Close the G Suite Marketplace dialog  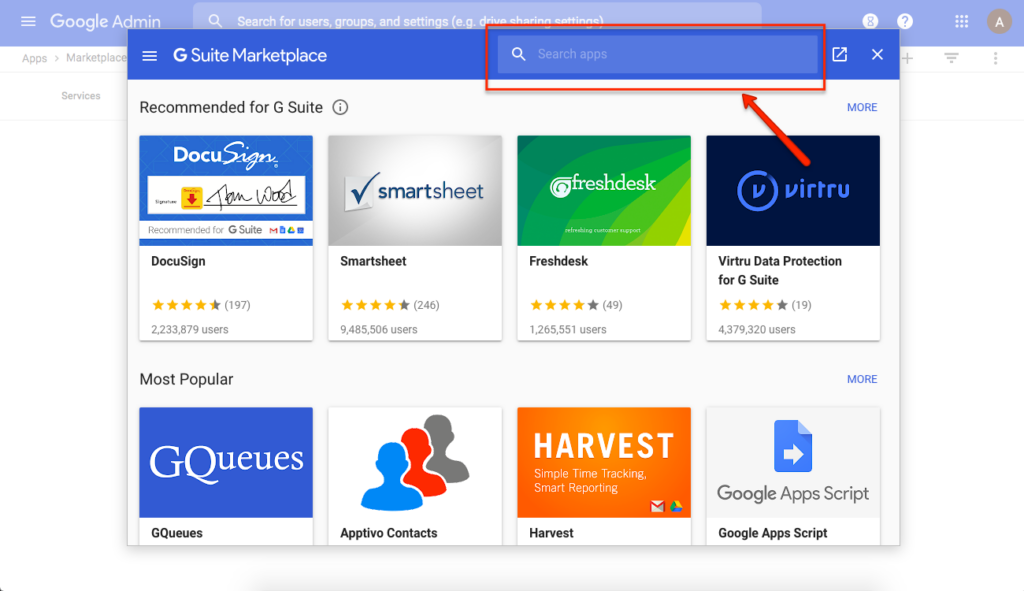[877, 54]
